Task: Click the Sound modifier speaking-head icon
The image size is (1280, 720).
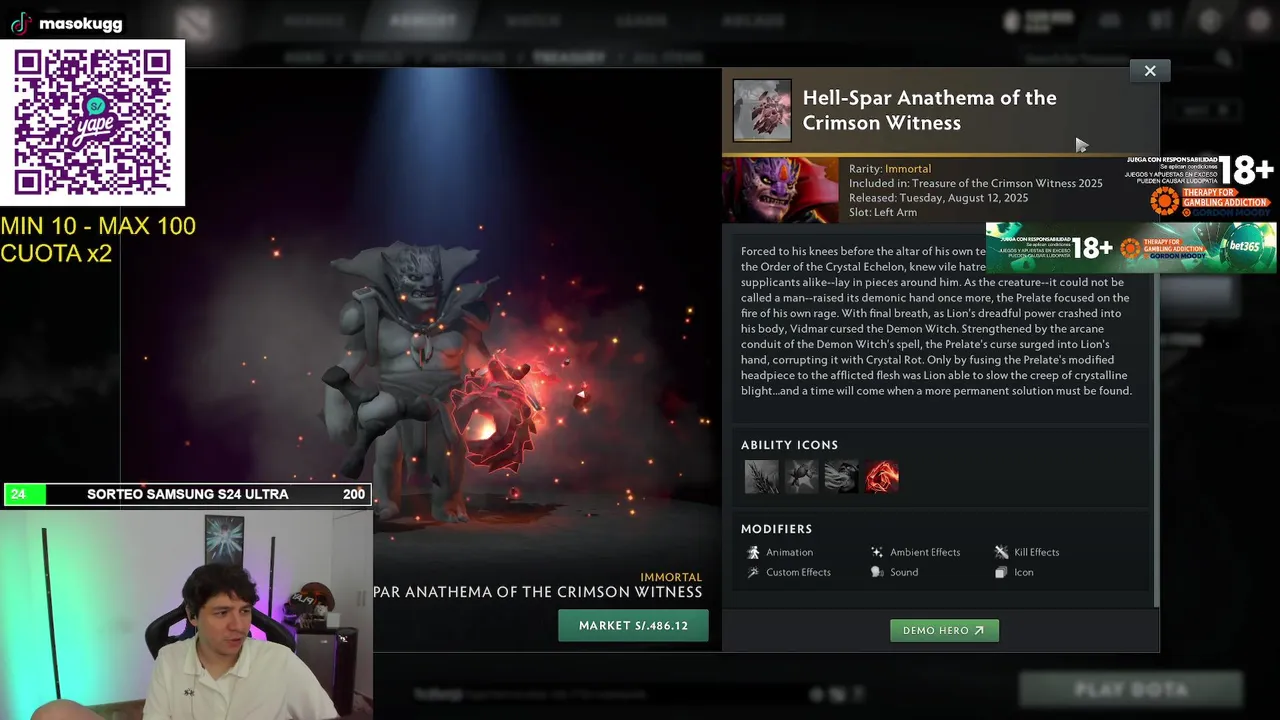Action: tap(877, 572)
